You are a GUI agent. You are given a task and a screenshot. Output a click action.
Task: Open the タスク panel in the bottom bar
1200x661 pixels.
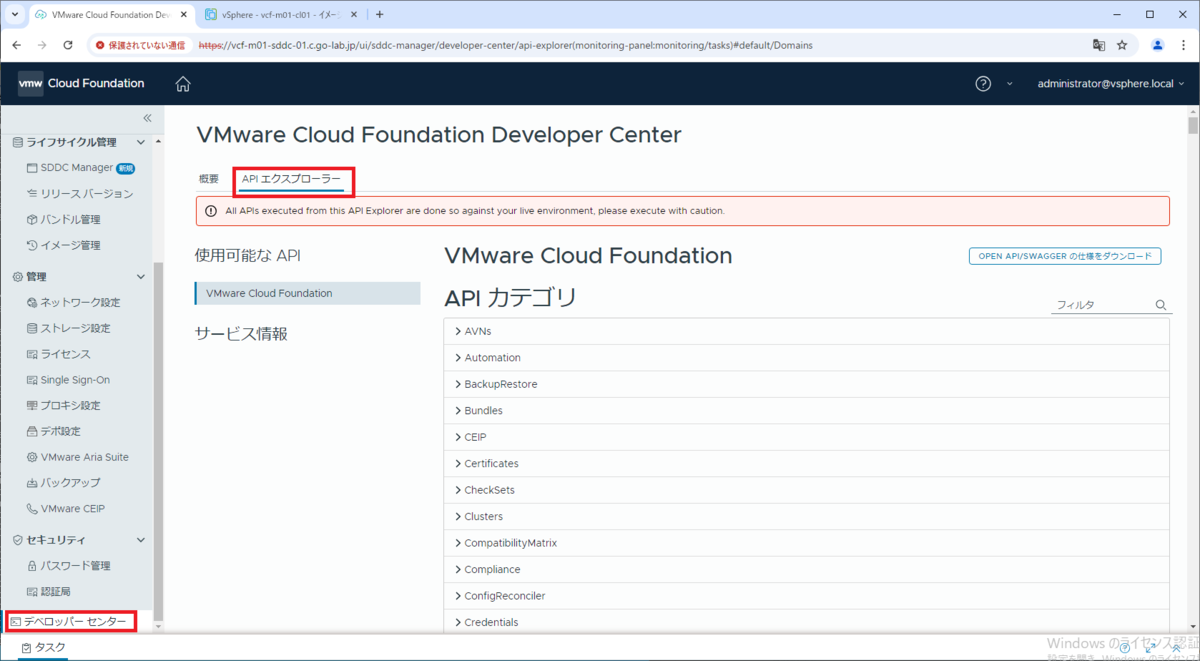point(44,648)
